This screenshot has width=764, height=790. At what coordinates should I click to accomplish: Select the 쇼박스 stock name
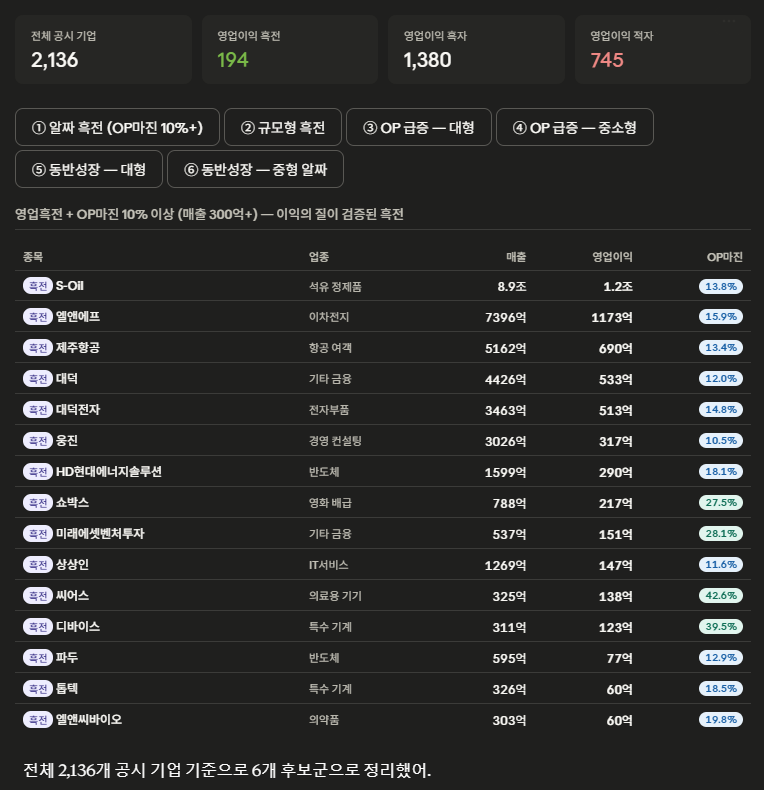[x=72, y=502]
